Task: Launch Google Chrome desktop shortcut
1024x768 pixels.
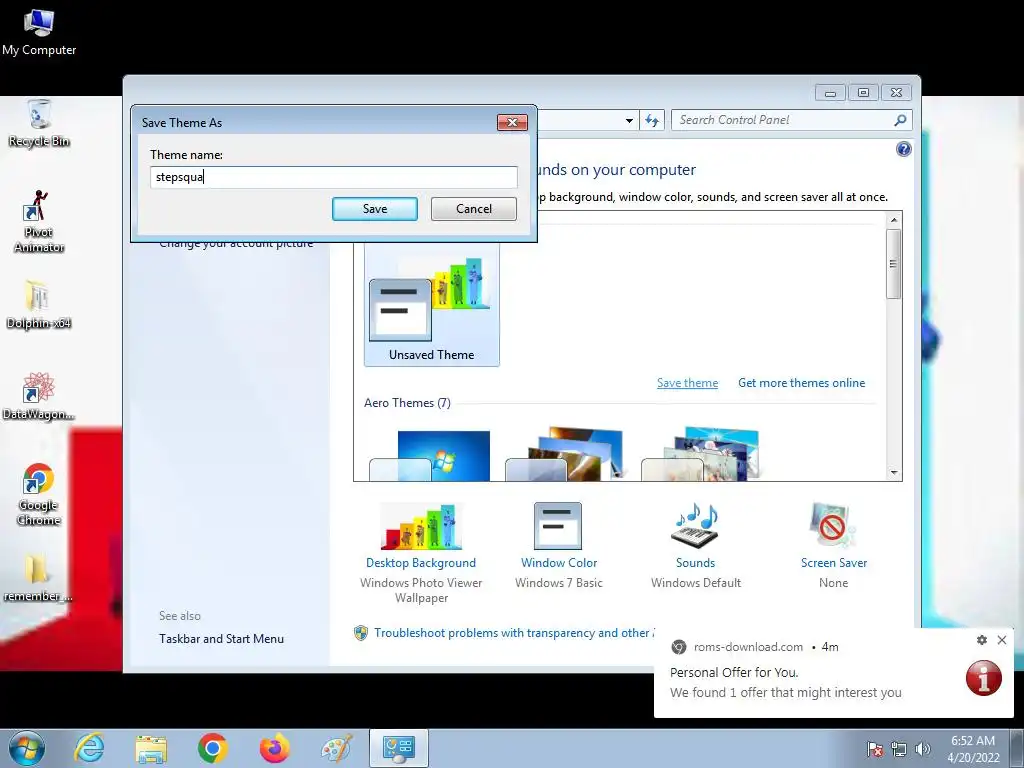Action: click(39, 494)
